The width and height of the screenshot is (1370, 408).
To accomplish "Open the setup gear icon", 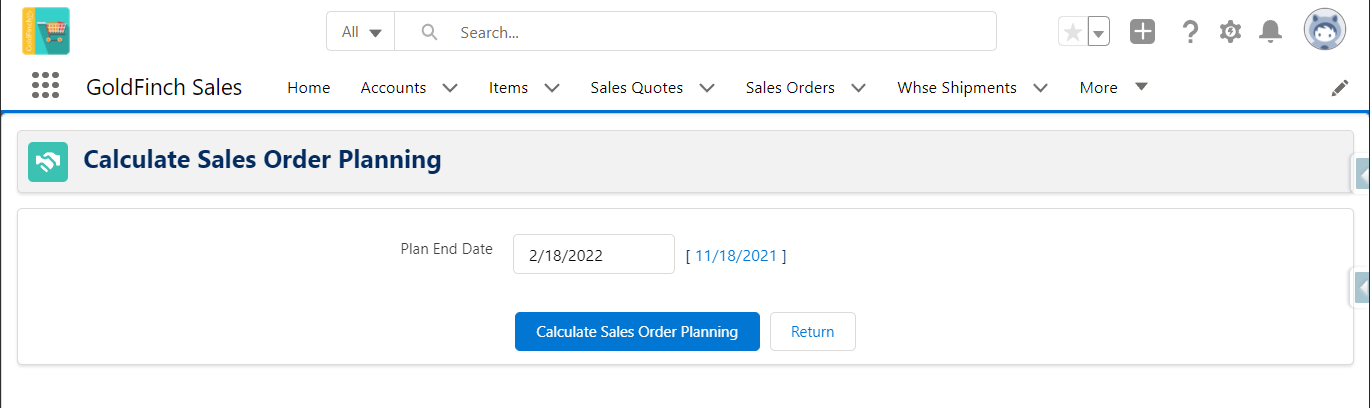I will (1230, 32).
